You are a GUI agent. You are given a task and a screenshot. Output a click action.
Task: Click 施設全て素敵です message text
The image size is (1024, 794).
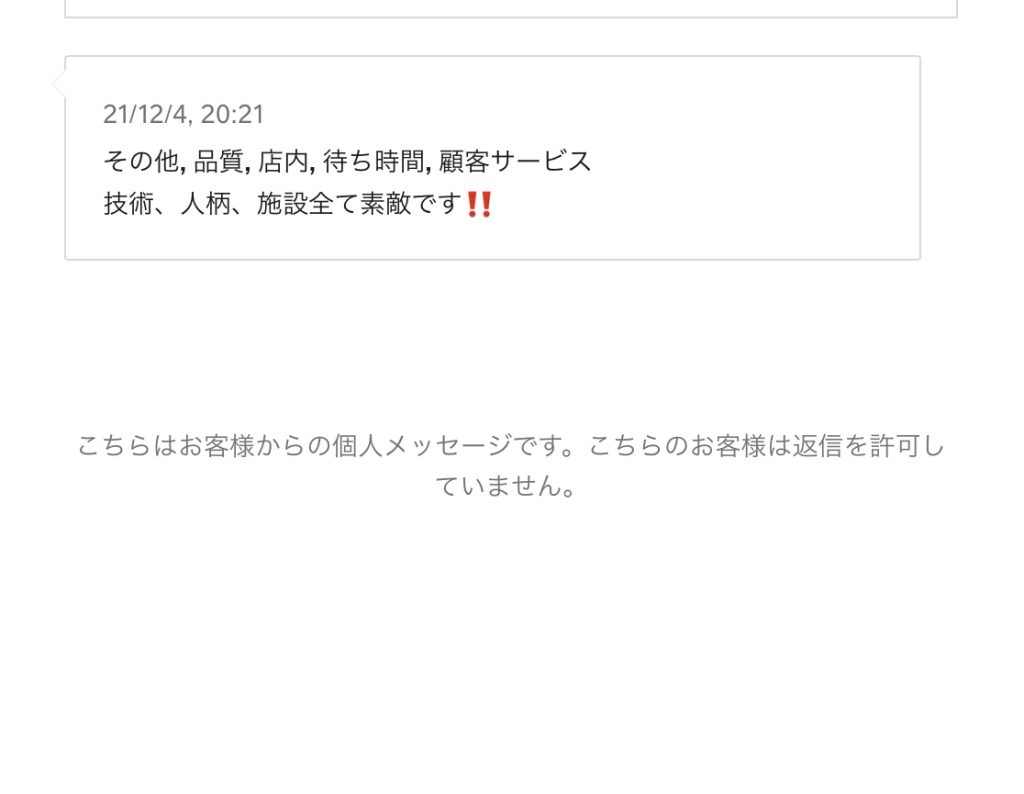point(360,204)
